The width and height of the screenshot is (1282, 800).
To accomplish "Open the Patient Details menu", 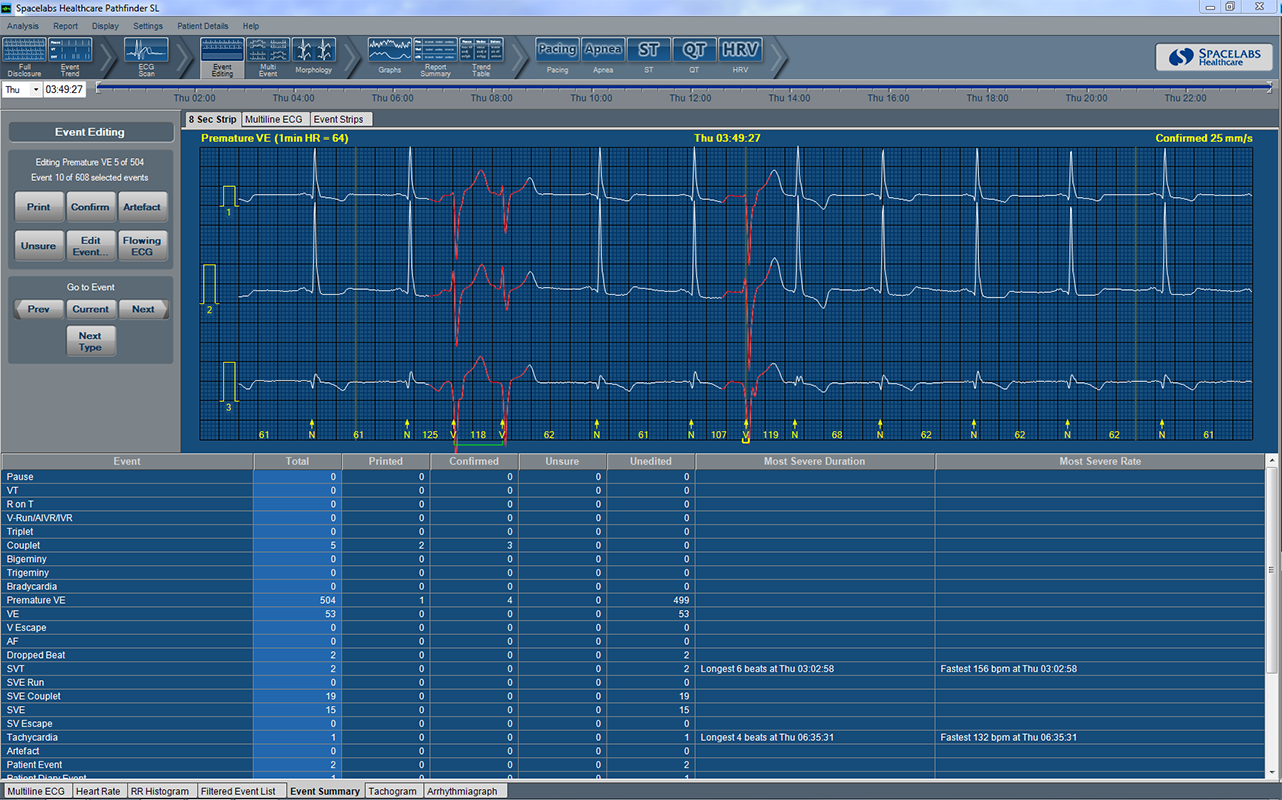I will coord(203,26).
